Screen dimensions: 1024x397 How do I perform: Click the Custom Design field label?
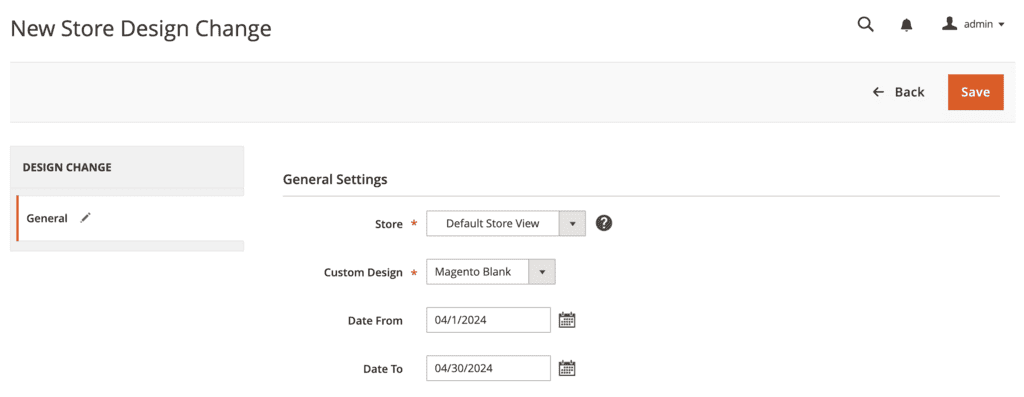(x=363, y=272)
